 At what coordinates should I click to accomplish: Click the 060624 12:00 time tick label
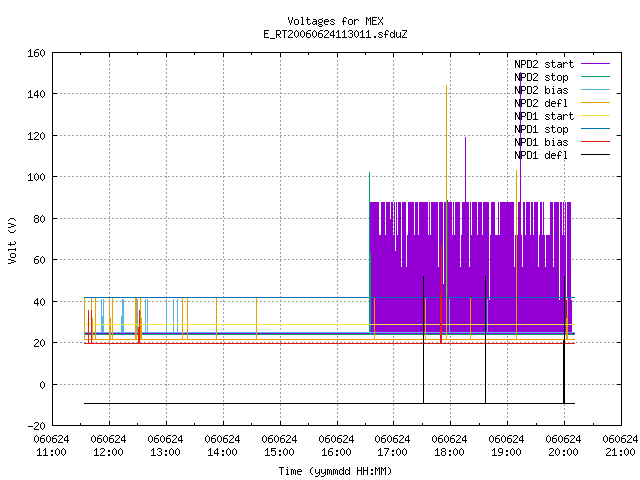[109, 446]
